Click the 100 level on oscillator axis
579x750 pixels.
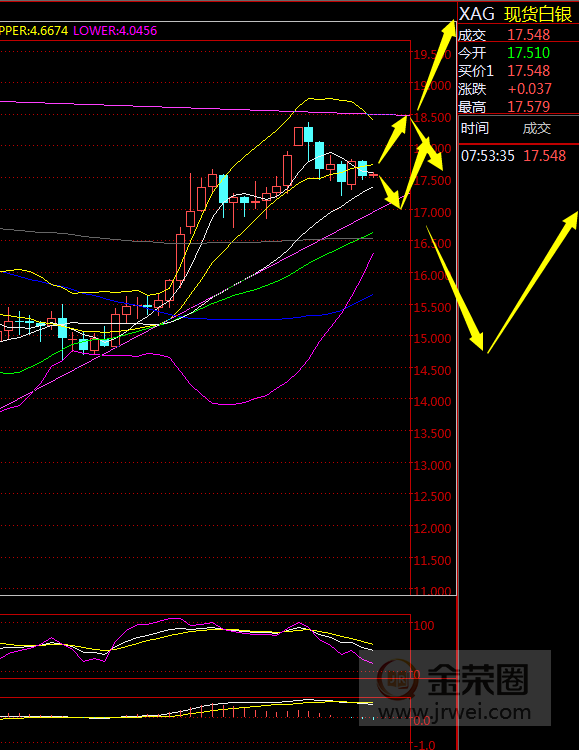pos(424,625)
